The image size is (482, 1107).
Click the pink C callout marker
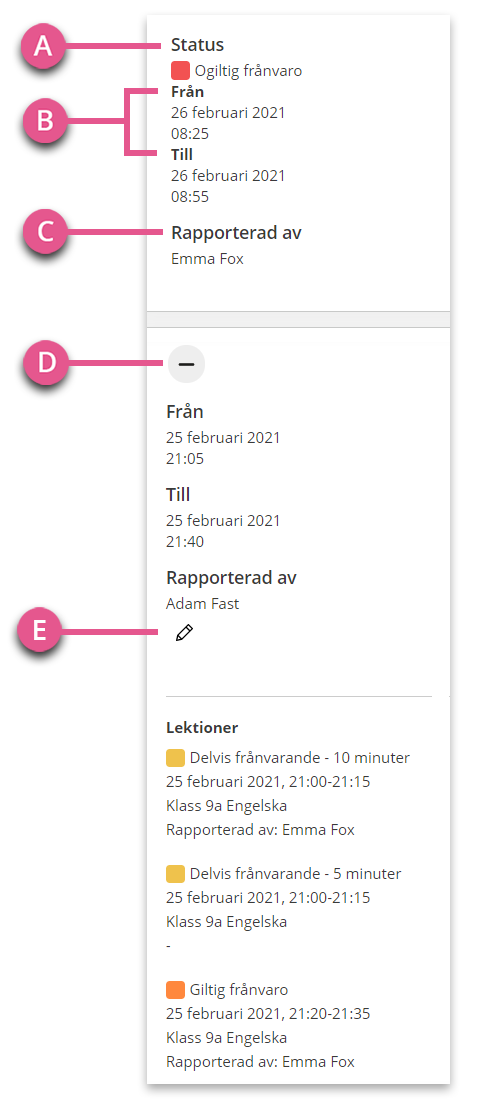click(x=44, y=232)
